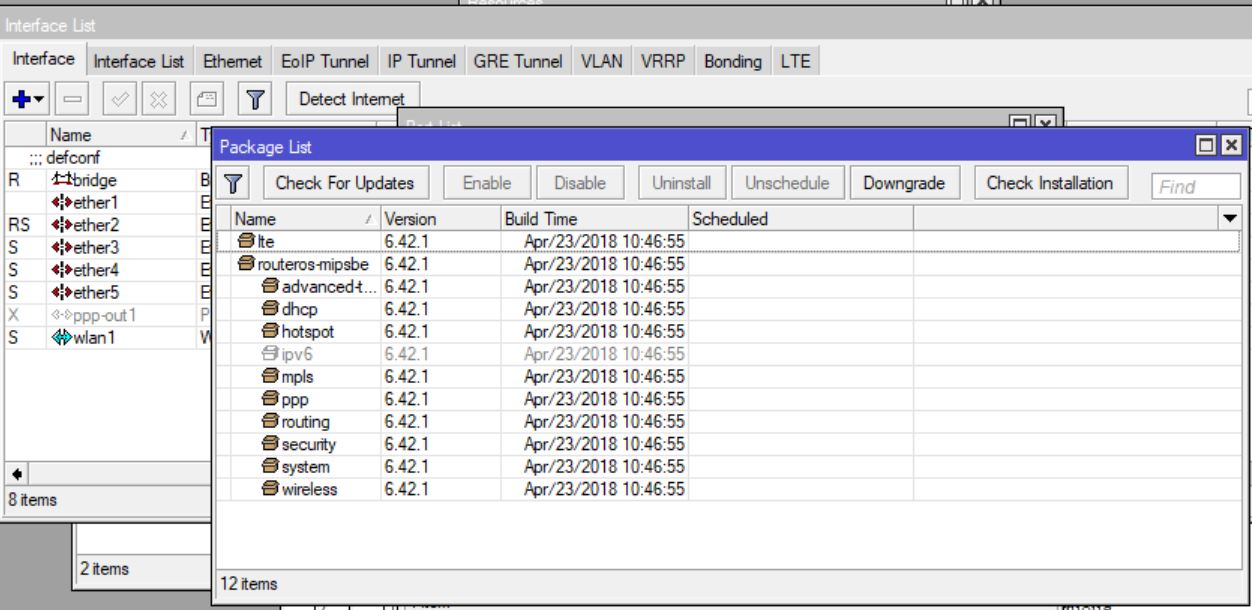Screen dimensions: 1252x610
Task: Click Check For Updates button
Action: click(345, 183)
